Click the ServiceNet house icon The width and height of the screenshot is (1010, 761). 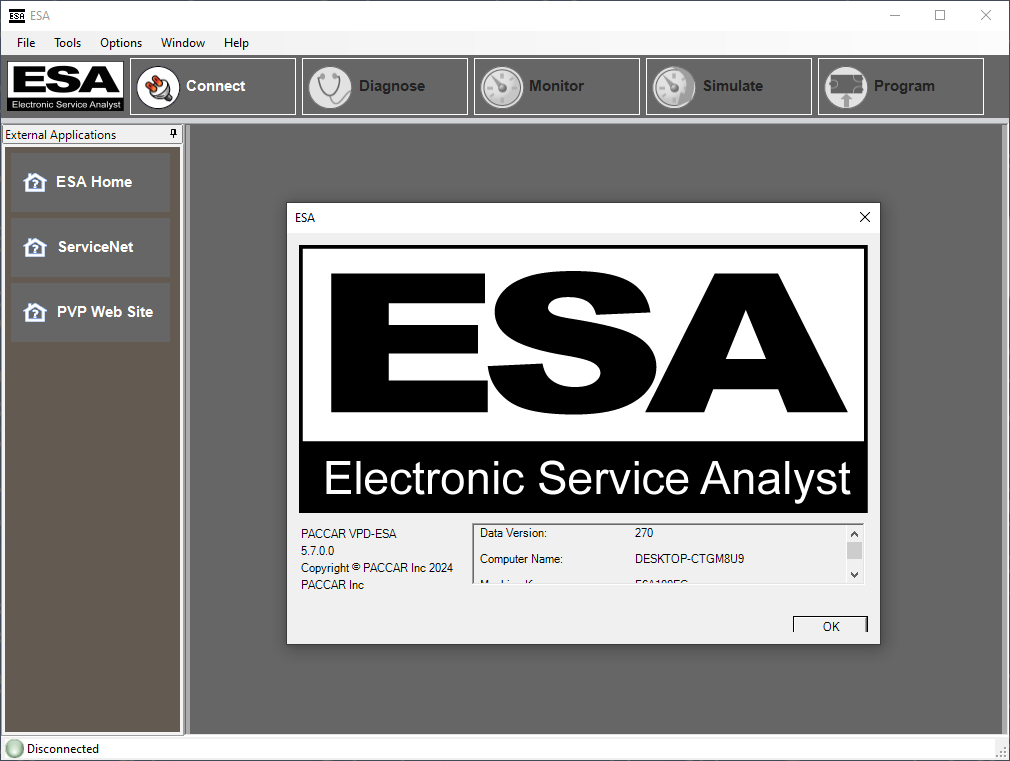35,247
